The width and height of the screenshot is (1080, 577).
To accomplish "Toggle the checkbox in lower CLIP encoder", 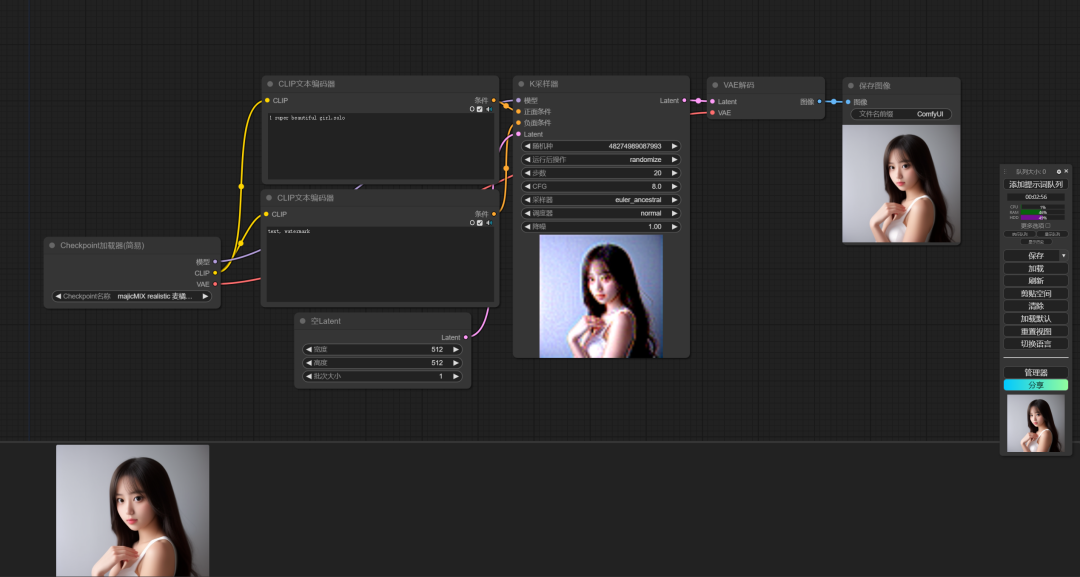I will pos(480,222).
